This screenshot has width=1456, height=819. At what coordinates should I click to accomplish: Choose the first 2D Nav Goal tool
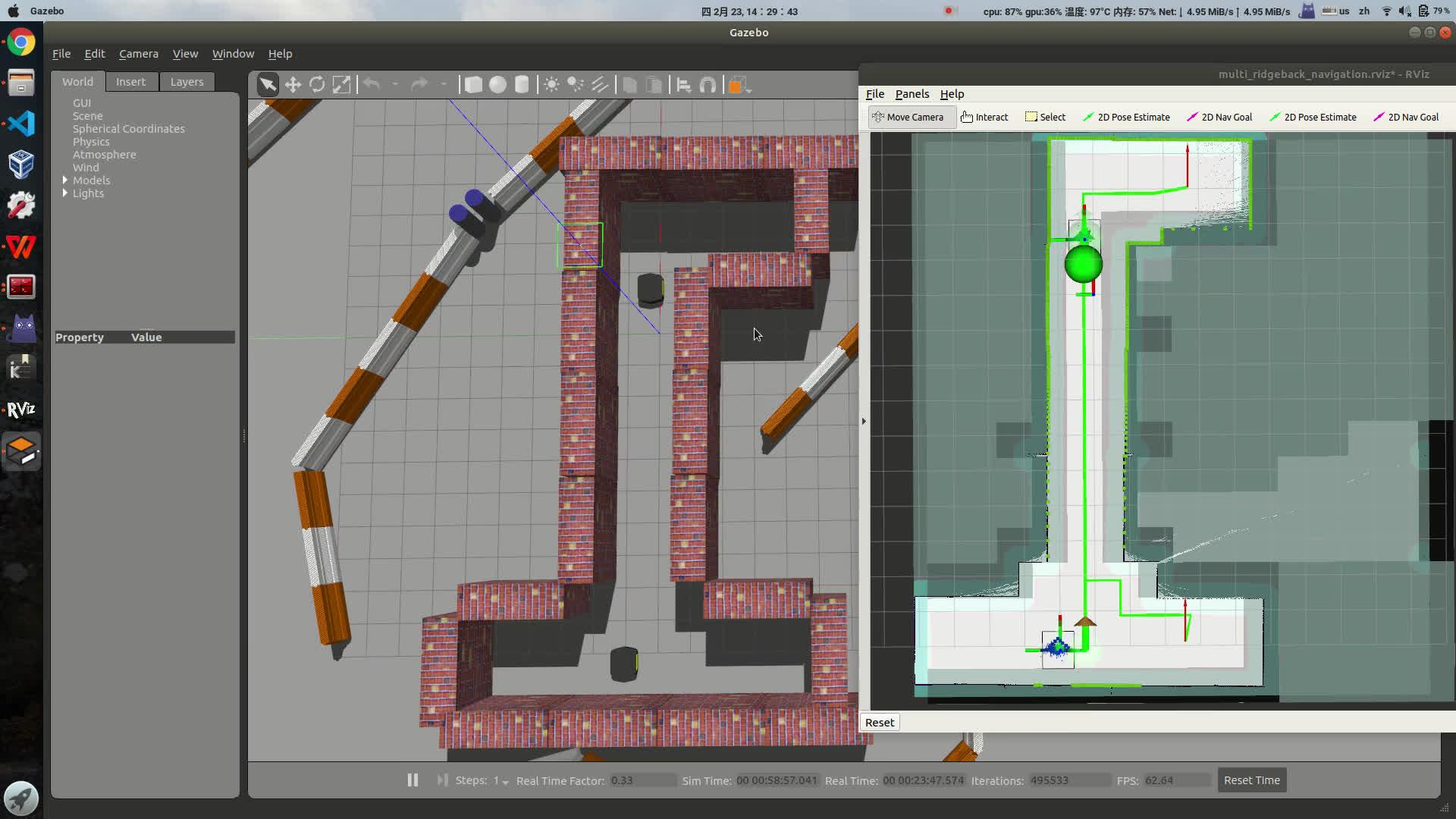pos(1219,117)
